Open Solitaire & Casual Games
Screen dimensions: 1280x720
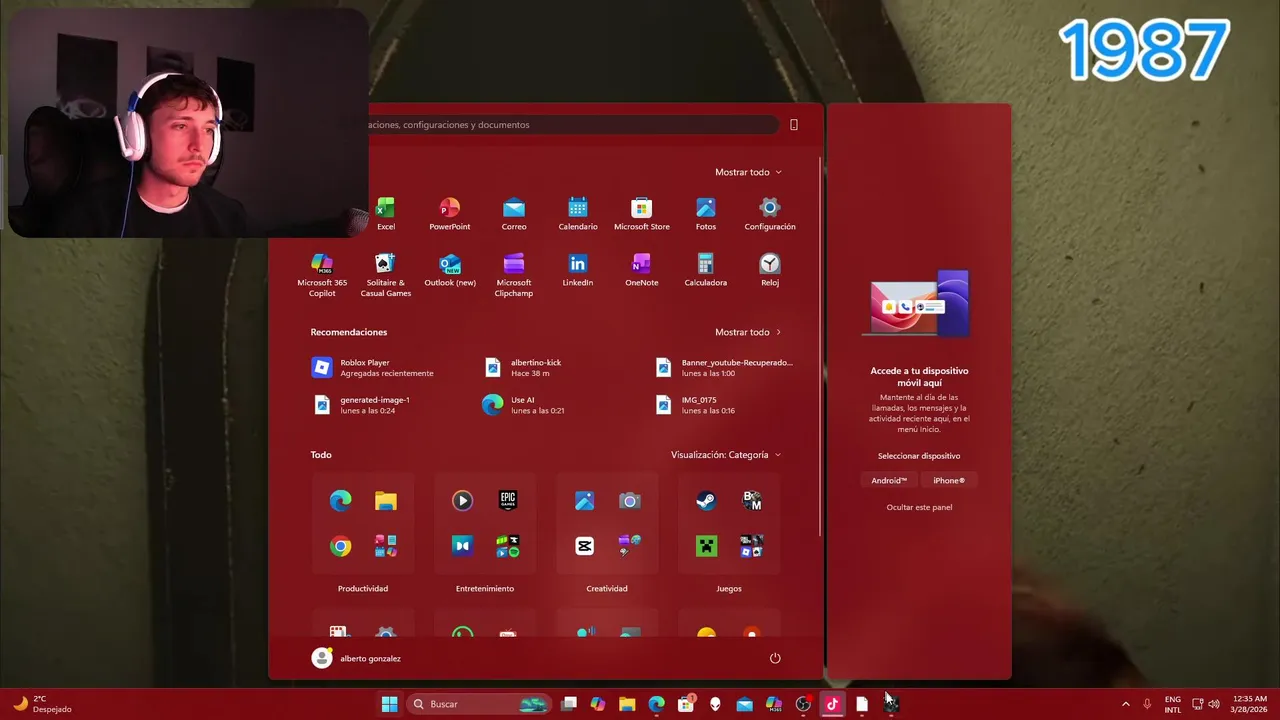[386, 275]
